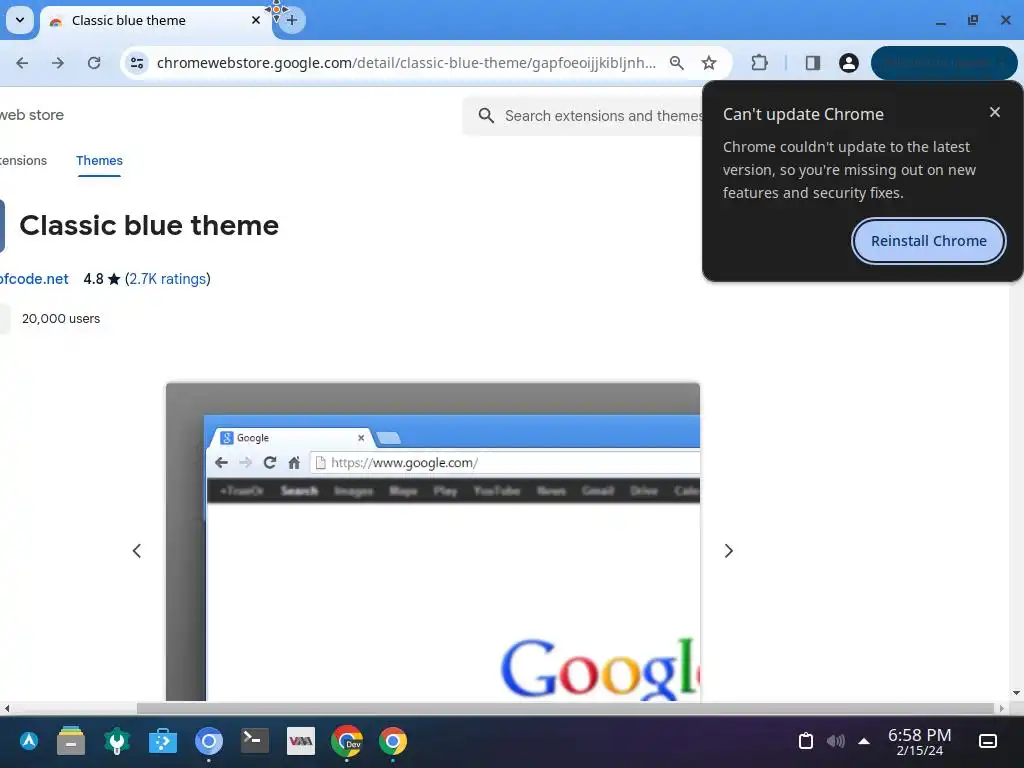Open the web store home link
The height and width of the screenshot is (768, 1024).
pyautogui.click(x=32, y=115)
